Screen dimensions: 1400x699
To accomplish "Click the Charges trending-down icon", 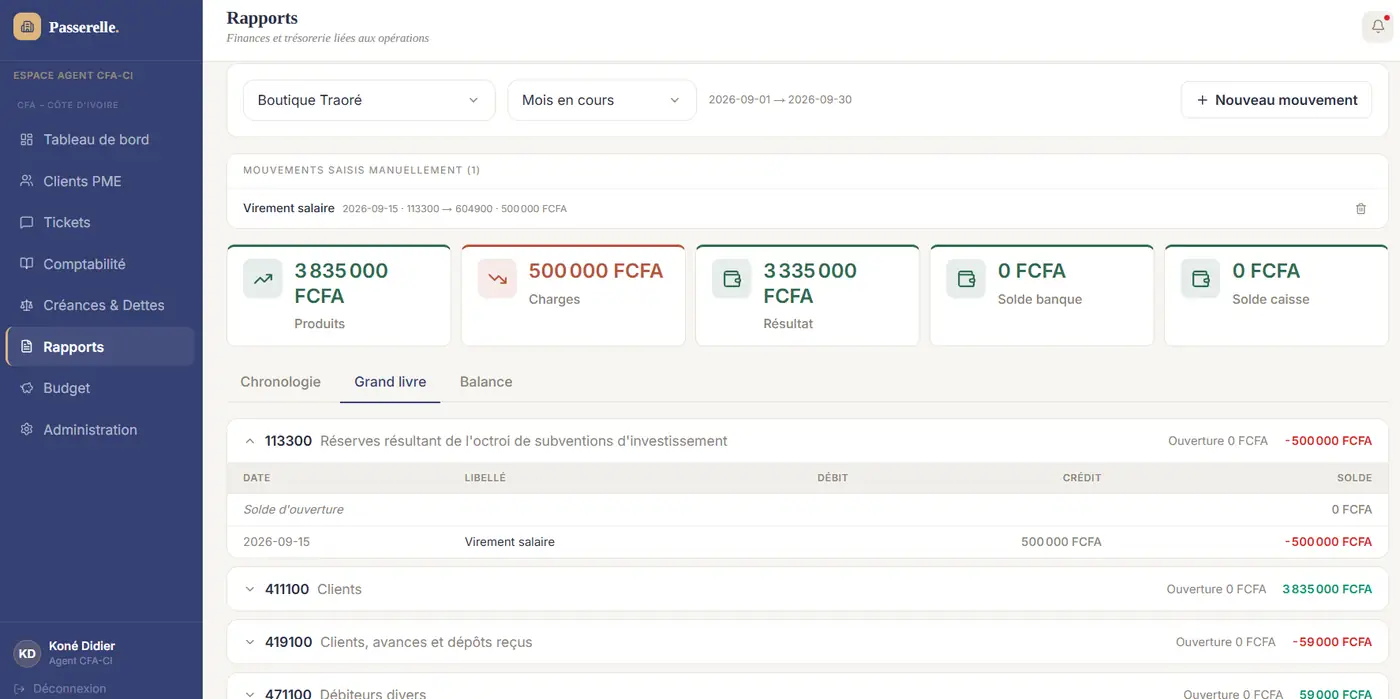I will tap(497, 279).
